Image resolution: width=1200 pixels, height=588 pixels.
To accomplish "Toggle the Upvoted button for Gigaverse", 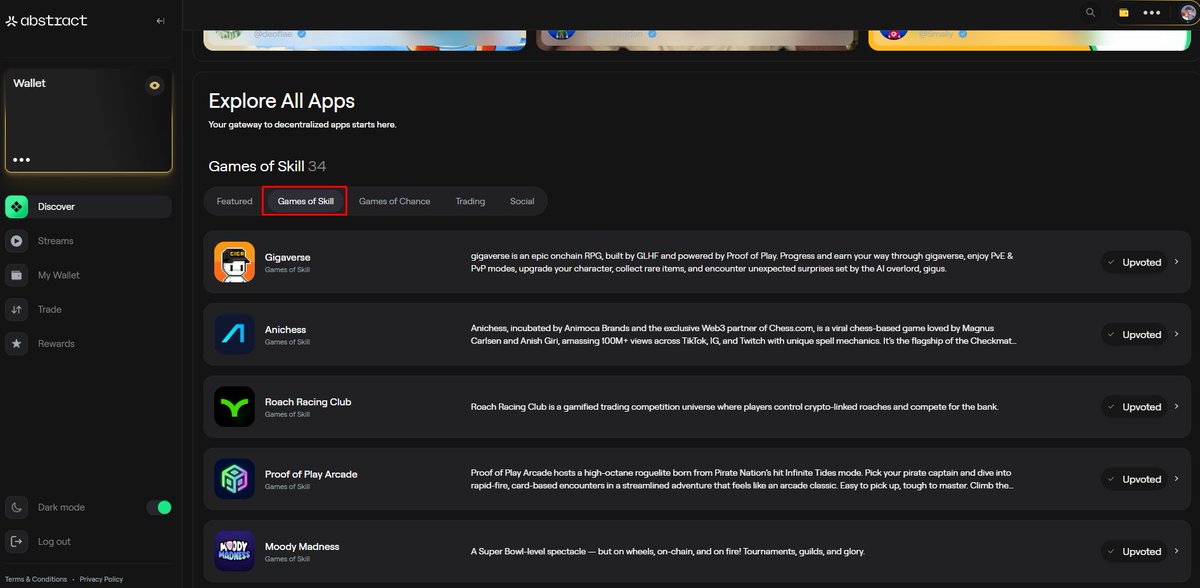I will pos(1134,262).
